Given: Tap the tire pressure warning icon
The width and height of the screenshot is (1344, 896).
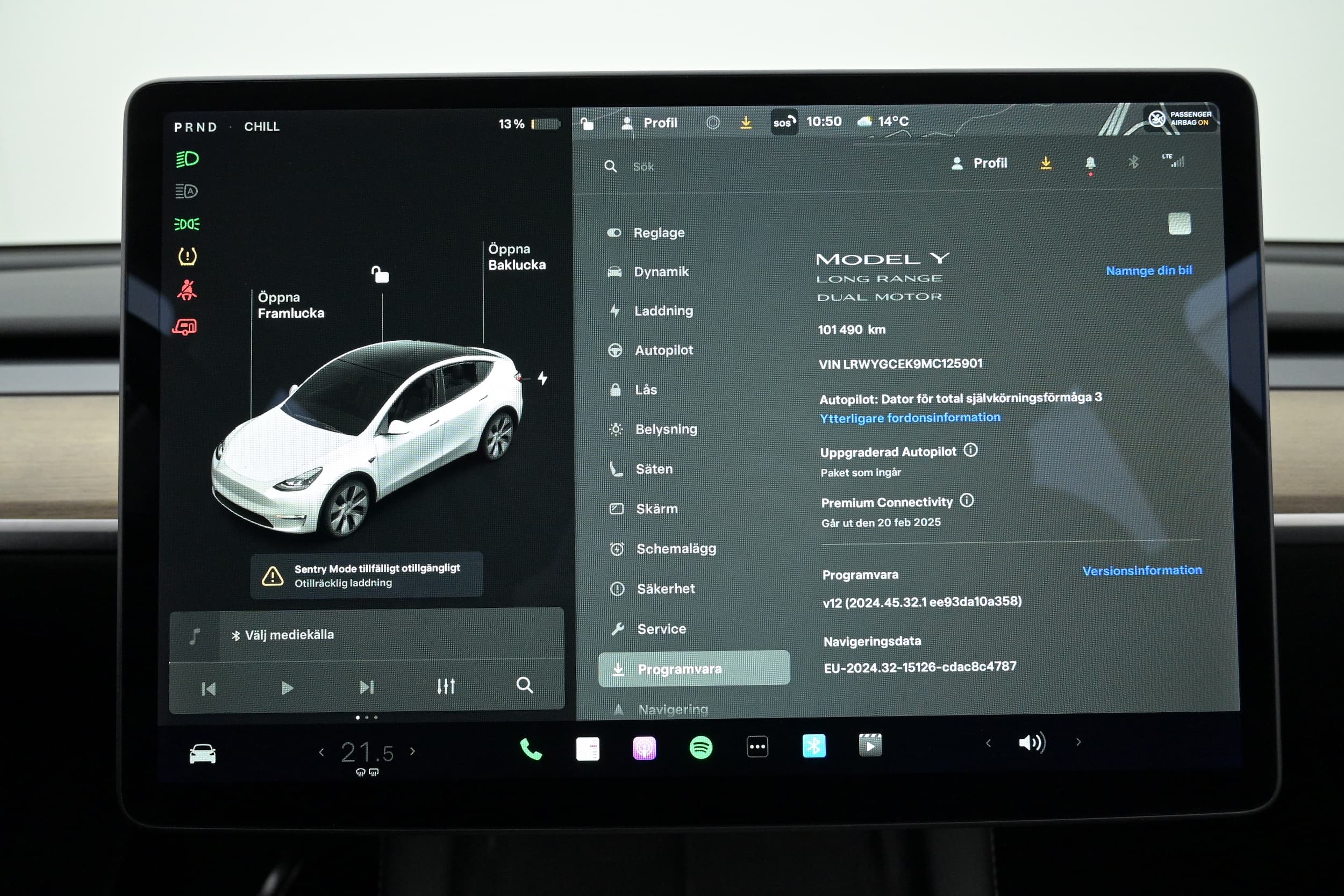Looking at the screenshot, I should click(x=188, y=256).
